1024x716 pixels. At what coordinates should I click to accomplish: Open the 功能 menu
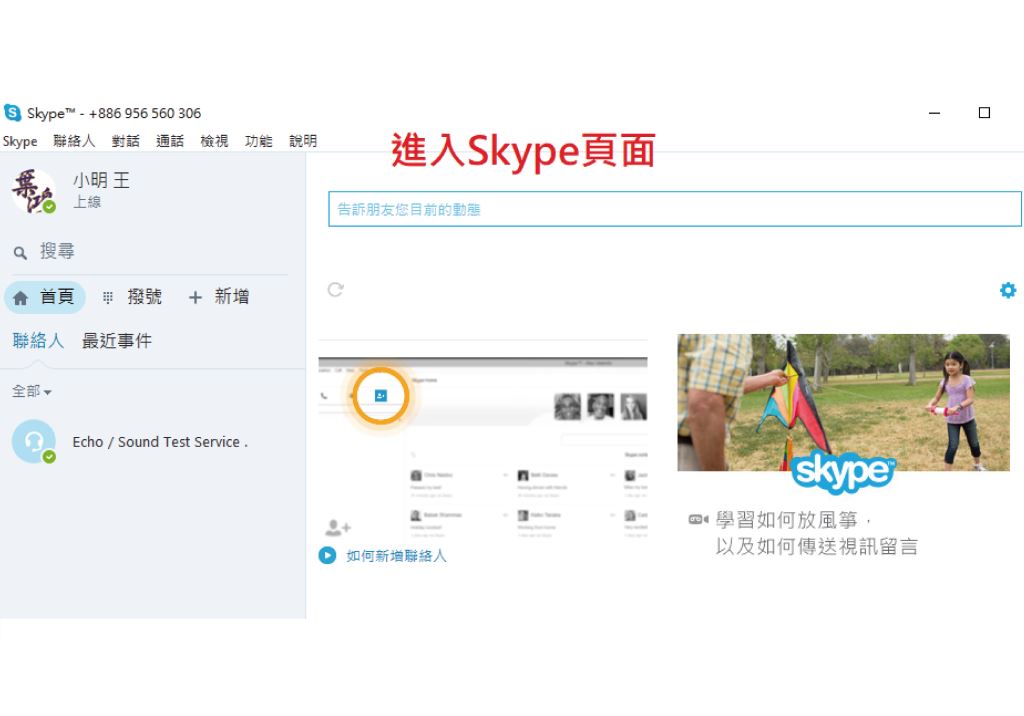259,141
